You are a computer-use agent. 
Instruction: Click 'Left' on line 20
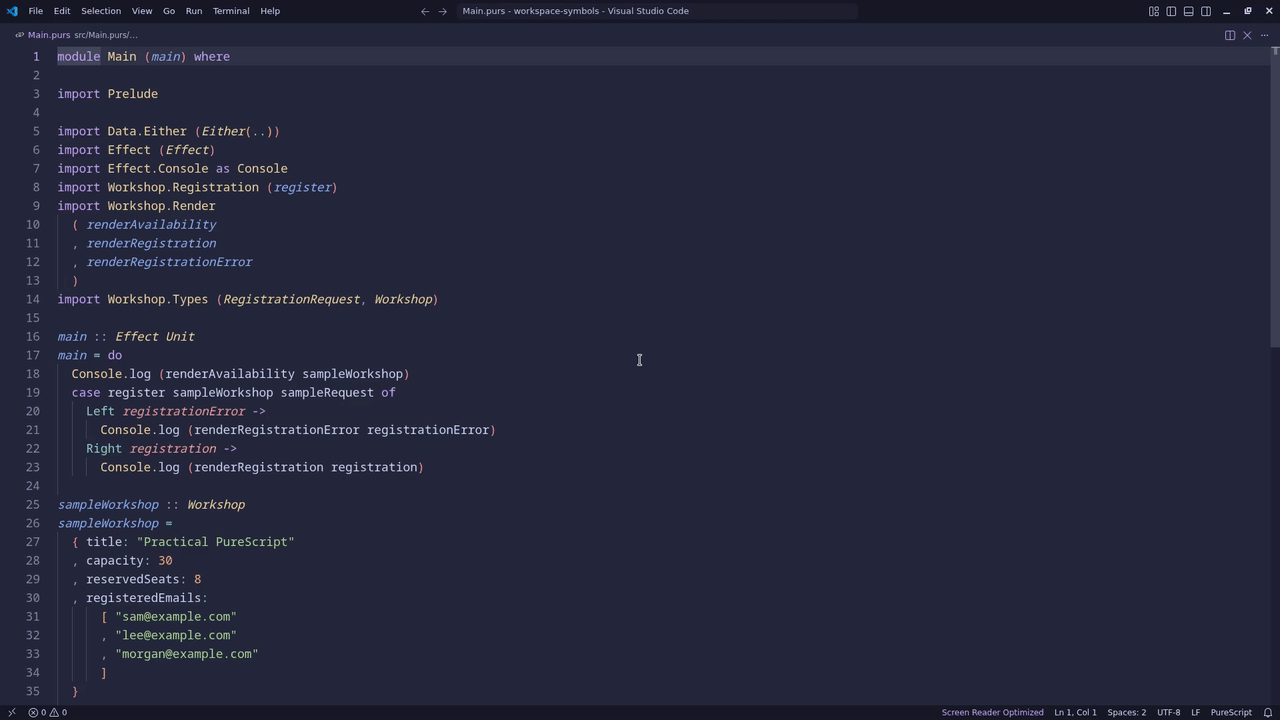(x=100, y=411)
